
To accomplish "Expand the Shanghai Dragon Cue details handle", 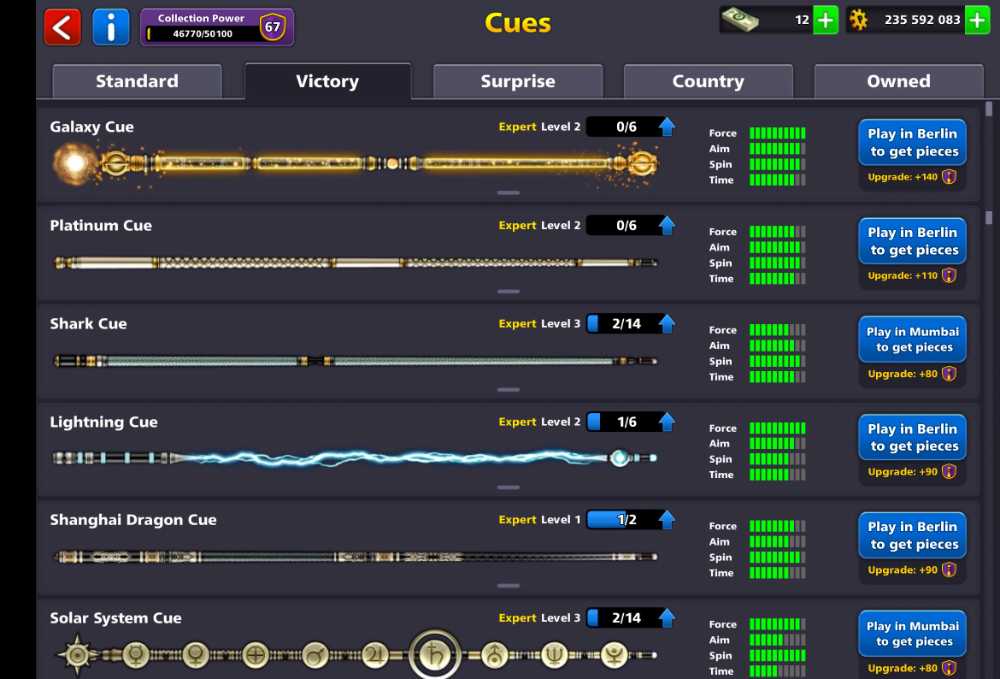I will [x=508, y=586].
